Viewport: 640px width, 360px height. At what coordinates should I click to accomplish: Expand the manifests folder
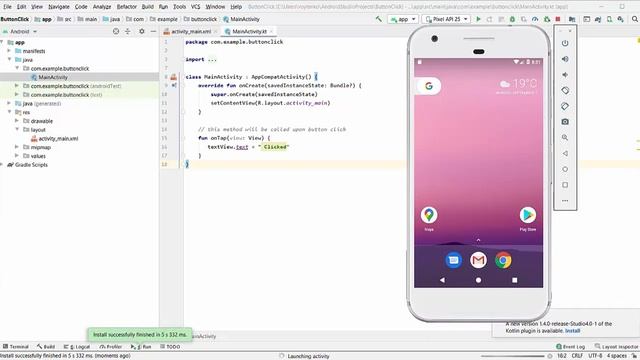[9, 51]
